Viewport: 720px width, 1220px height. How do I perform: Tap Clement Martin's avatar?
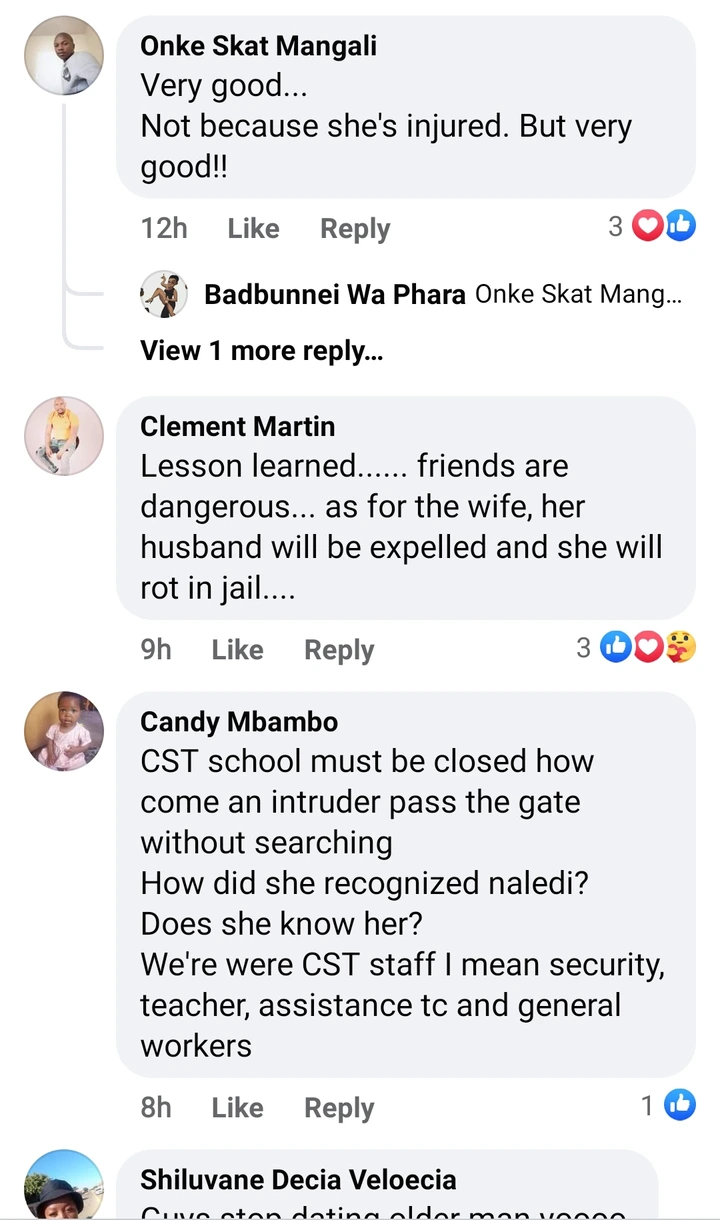64,436
